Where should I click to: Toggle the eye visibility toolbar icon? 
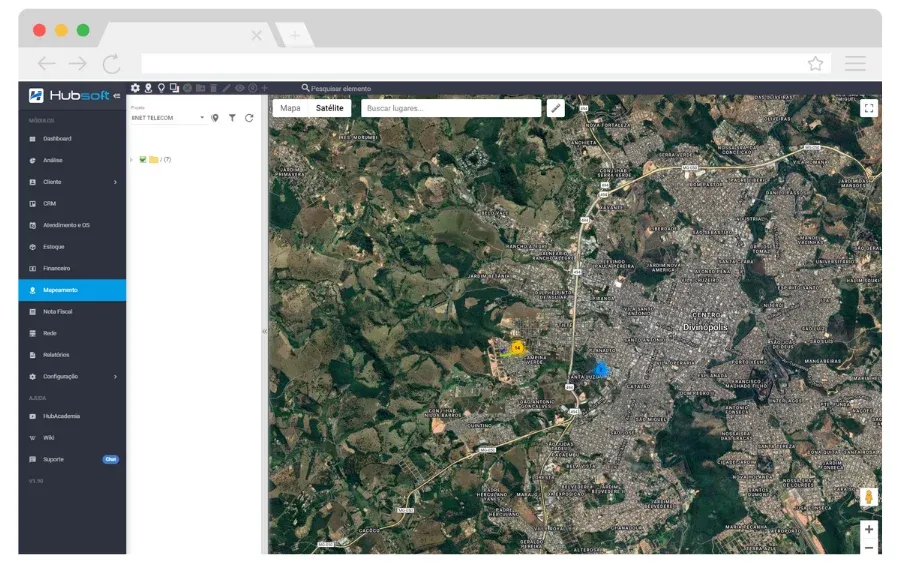click(239, 88)
